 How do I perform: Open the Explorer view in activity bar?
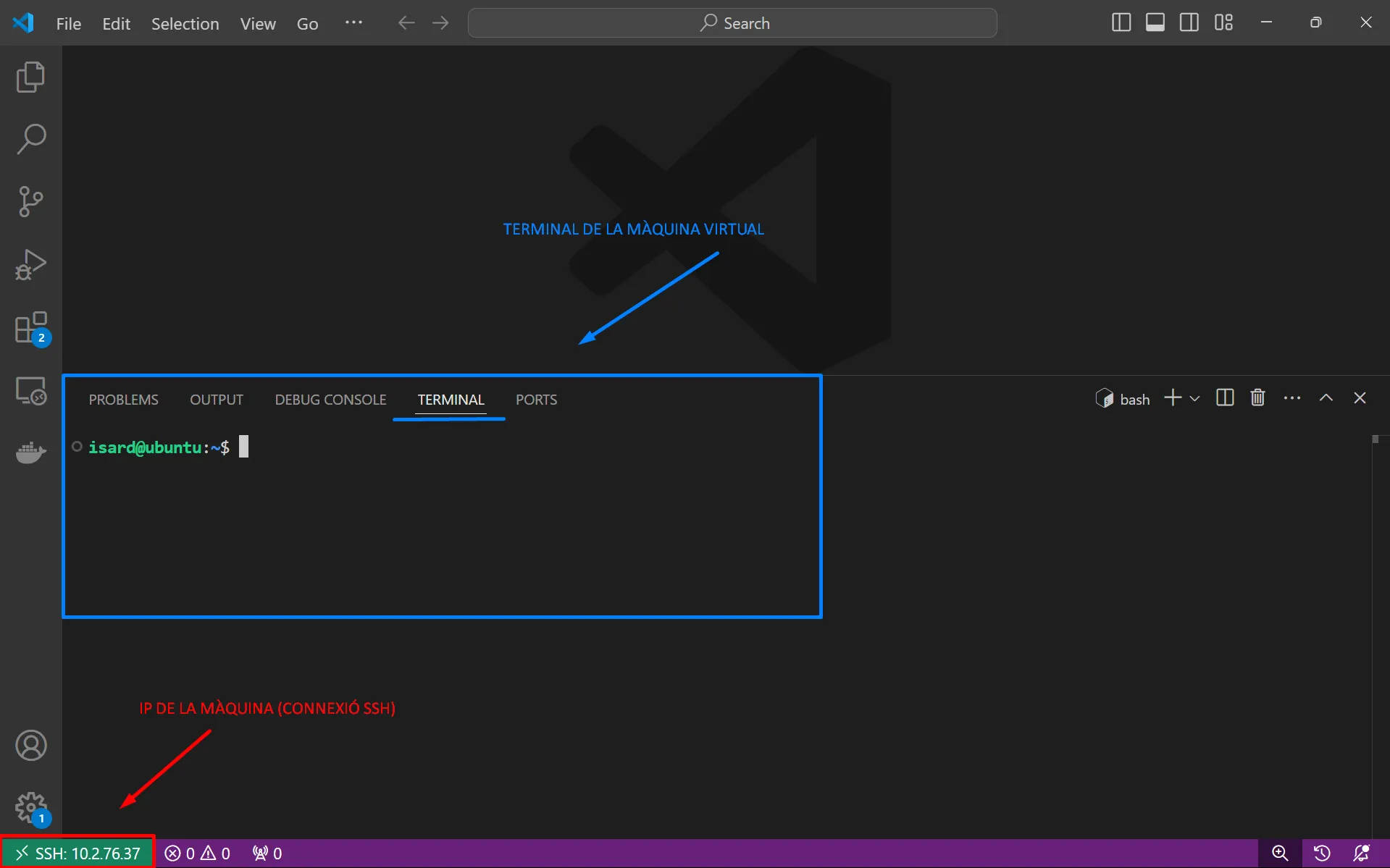click(30, 77)
